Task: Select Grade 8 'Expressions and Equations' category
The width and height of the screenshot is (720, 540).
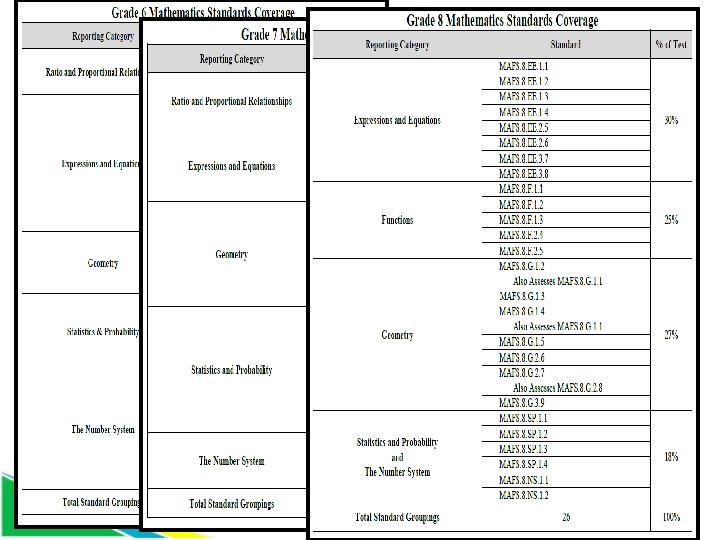Action: point(397,120)
